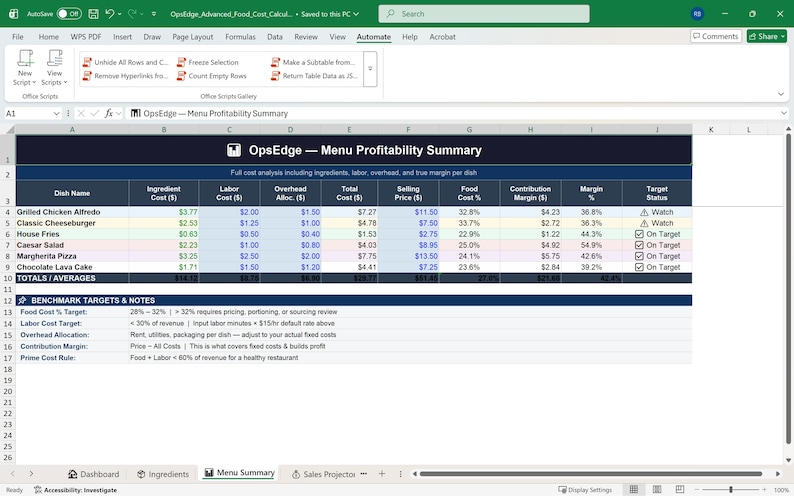Run Unhide All Rows and Columns script
This screenshot has height=496, width=794.
click(x=126, y=62)
